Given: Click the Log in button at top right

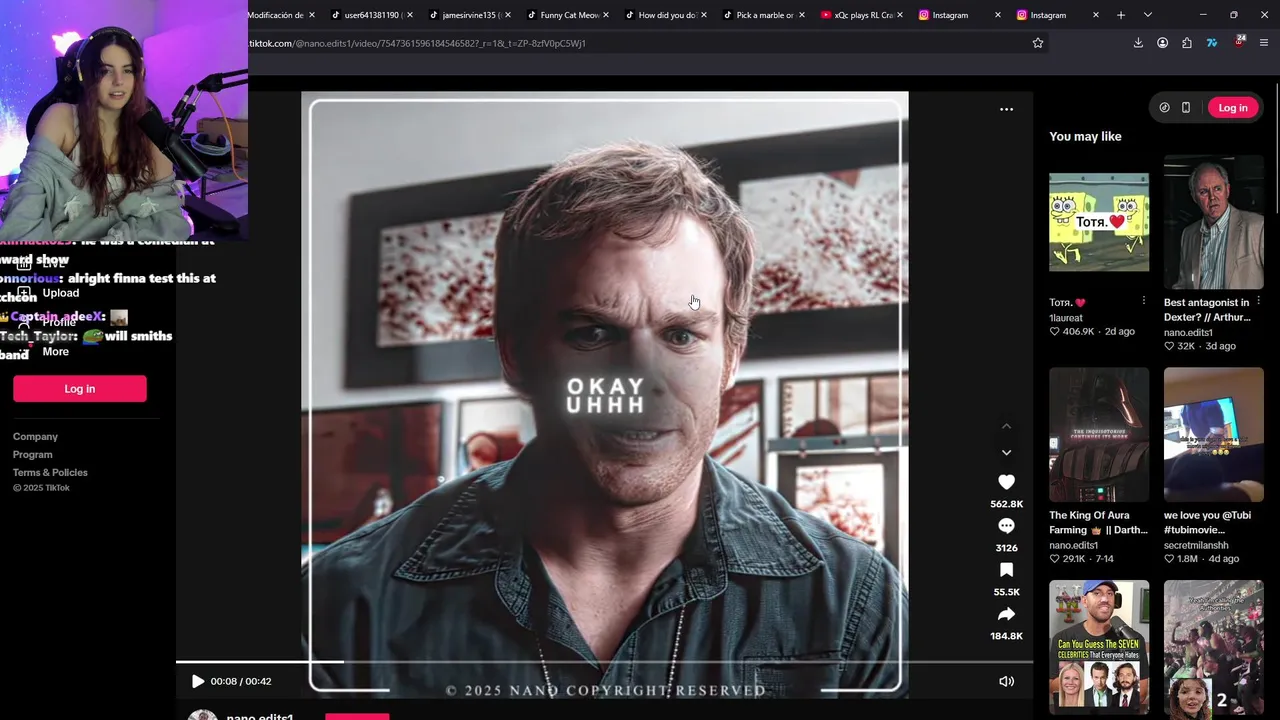Looking at the screenshot, I should [x=1233, y=108].
